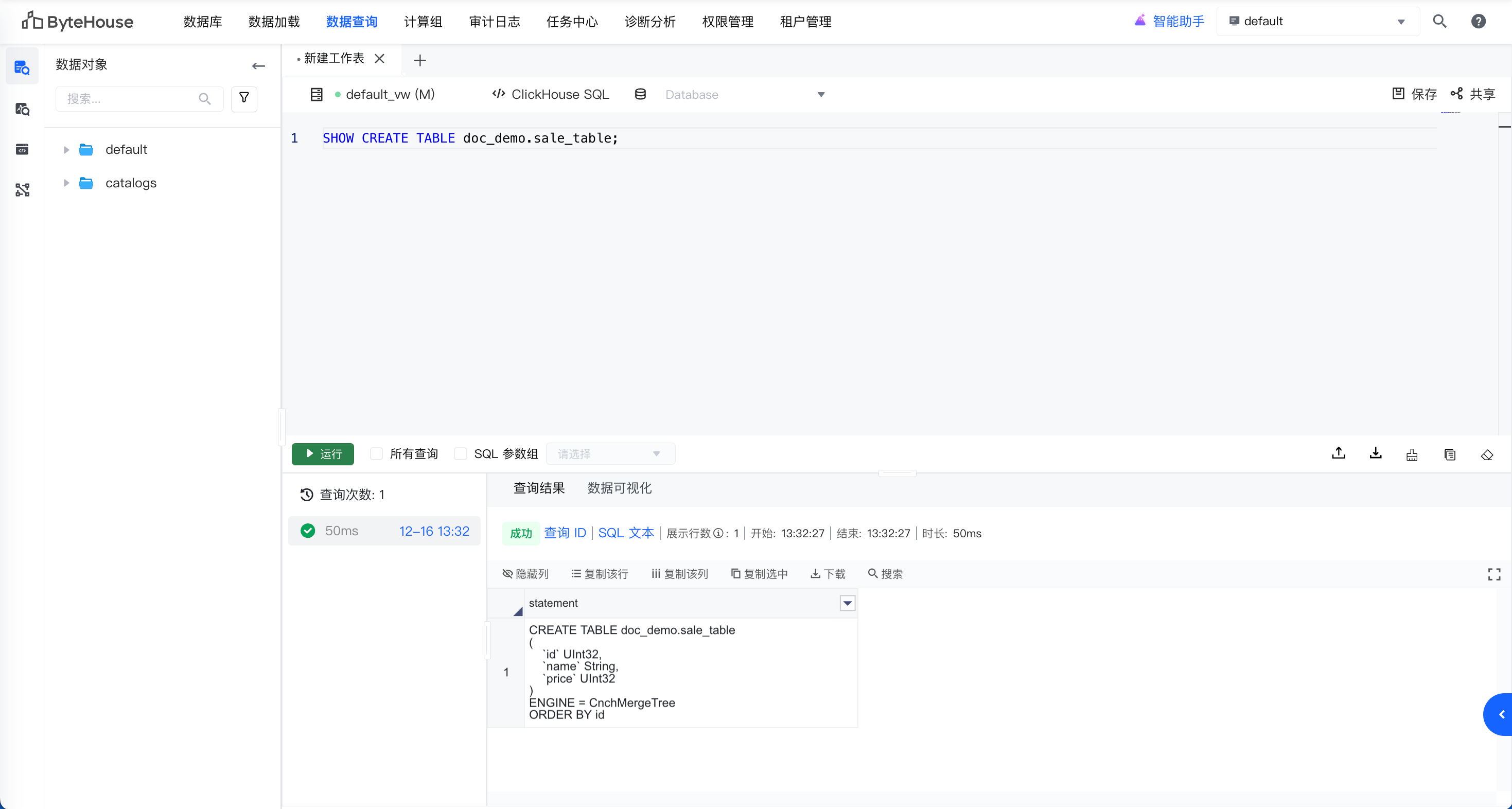This screenshot has height=809, width=1512.
Task: Enable the 所有查询 checkbox
Action: click(x=377, y=453)
